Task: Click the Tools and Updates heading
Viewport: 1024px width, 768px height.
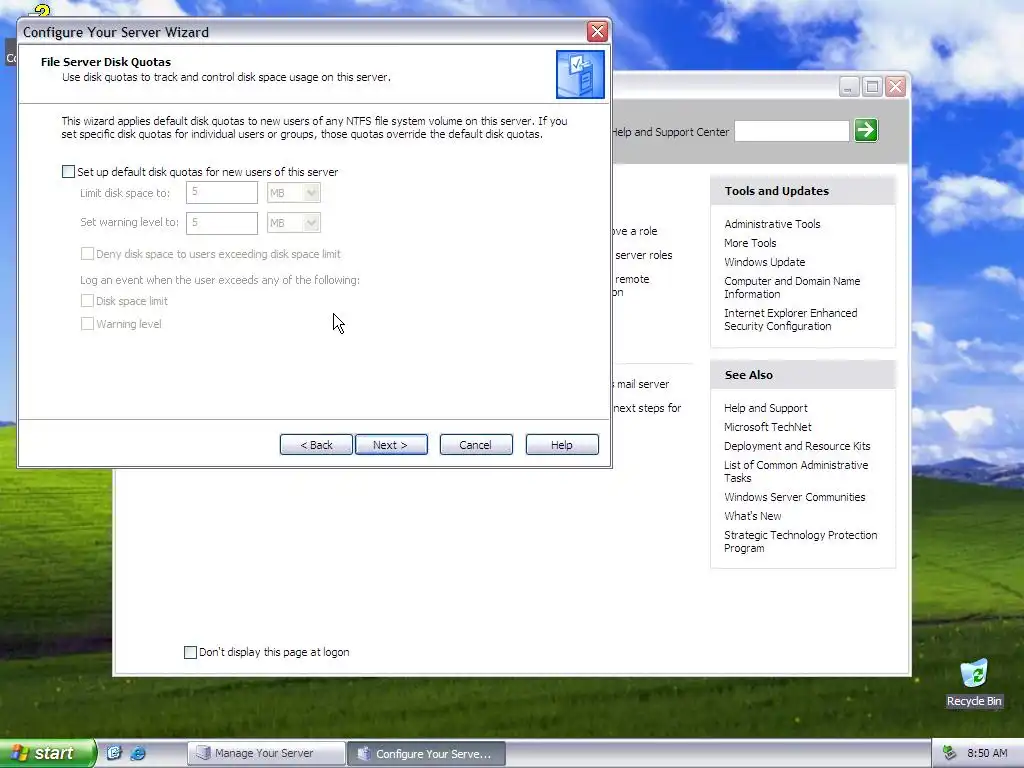Action: tap(776, 191)
